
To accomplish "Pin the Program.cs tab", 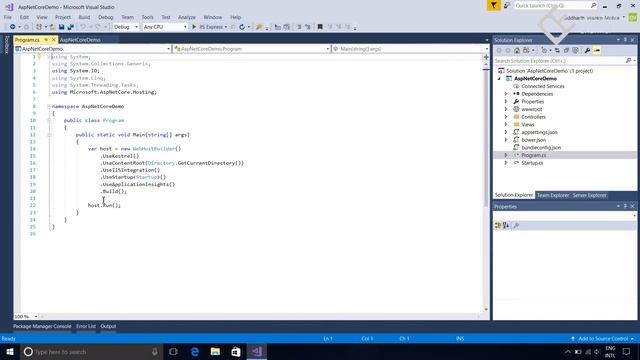I will pos(46,40).
